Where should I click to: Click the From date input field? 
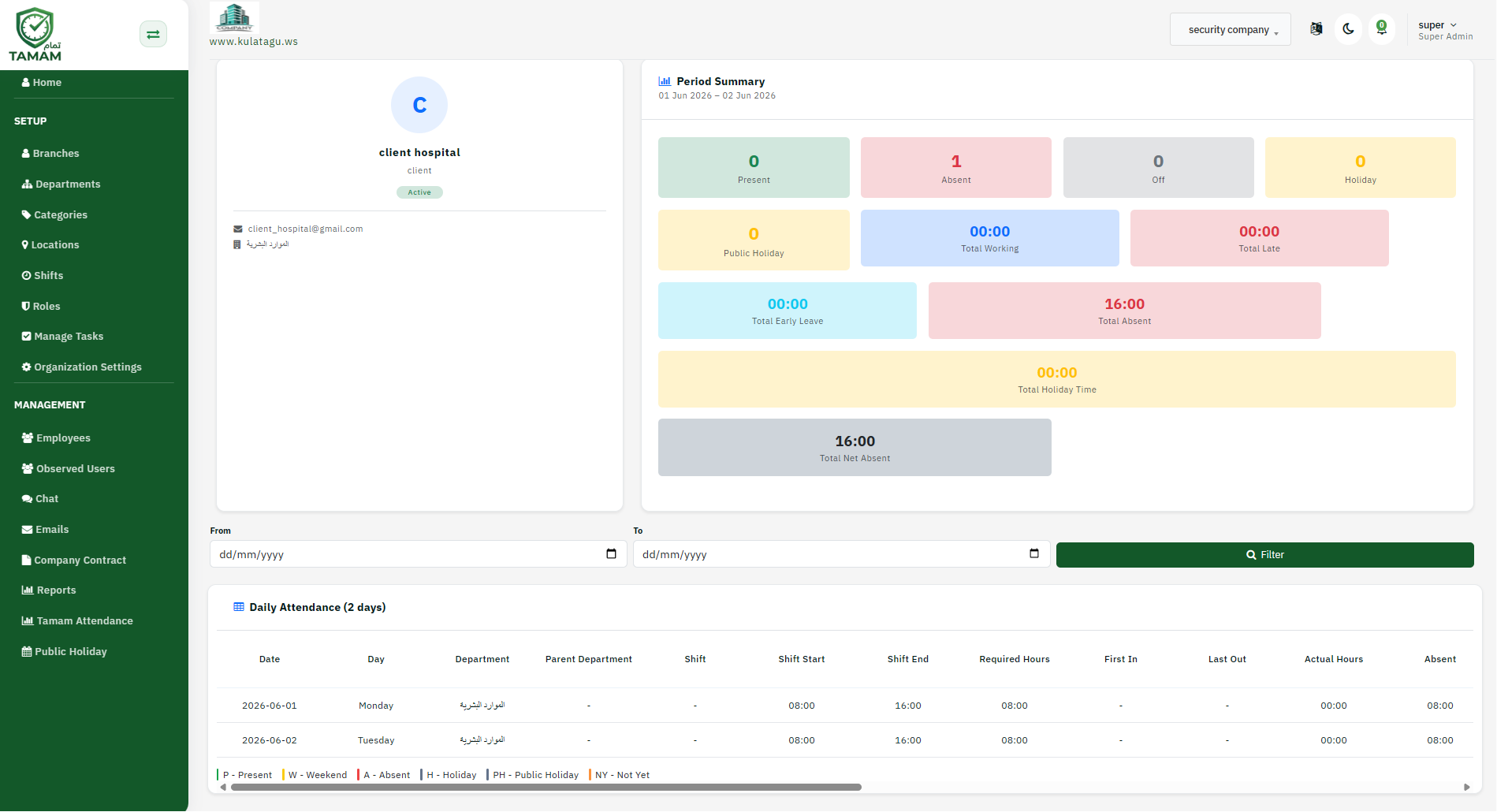[418, 553]
